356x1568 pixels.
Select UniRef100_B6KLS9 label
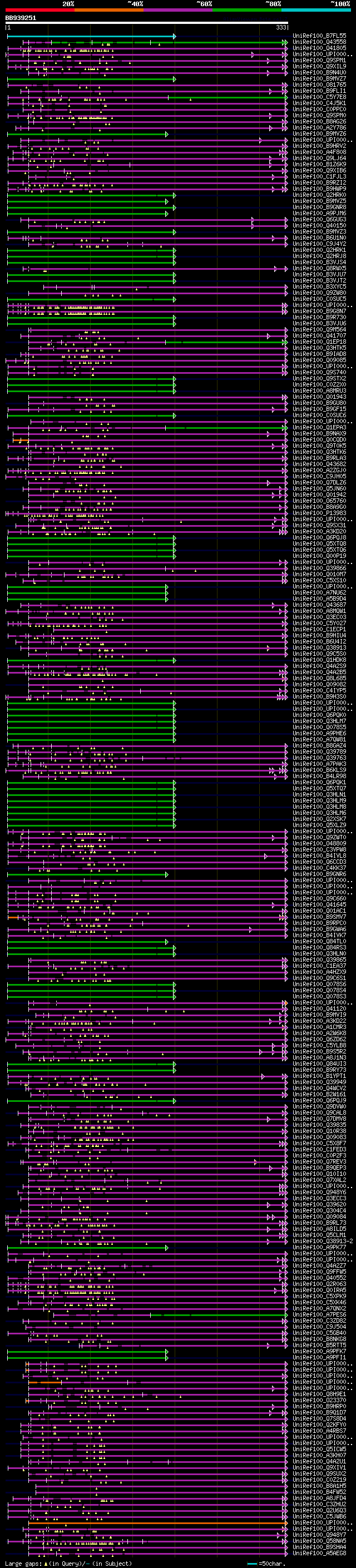319,770
